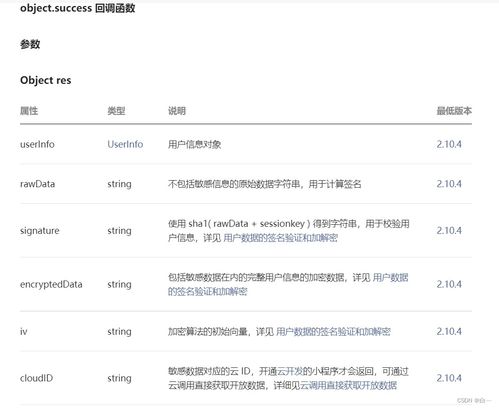The height and width of the screenshot is (408, 499).
Task: Click version 2.10.4 in cloudID row
Action: pyautogui.click(x=449, y=378)
